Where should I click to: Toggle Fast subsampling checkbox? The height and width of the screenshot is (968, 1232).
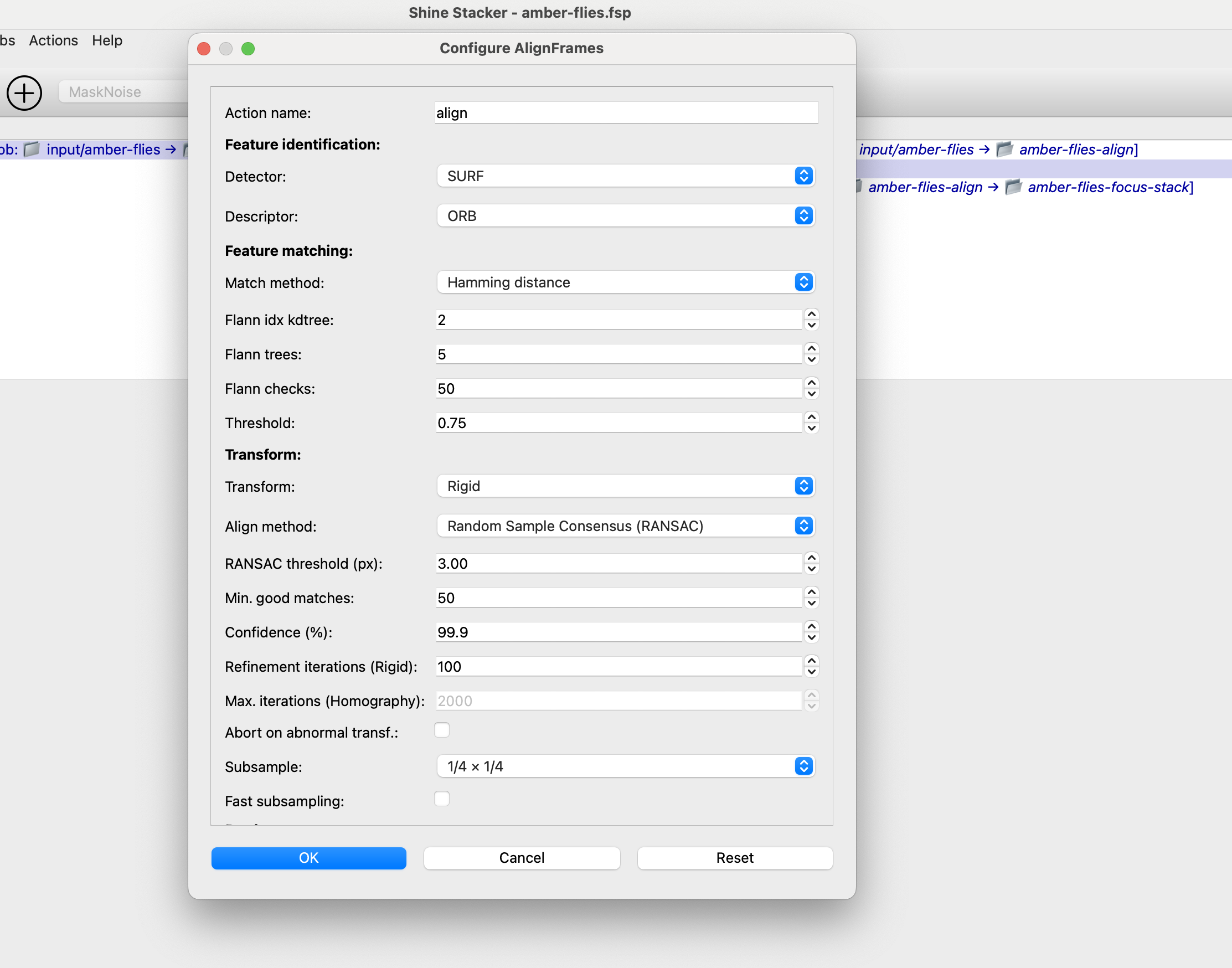click(x=442, y=799)
